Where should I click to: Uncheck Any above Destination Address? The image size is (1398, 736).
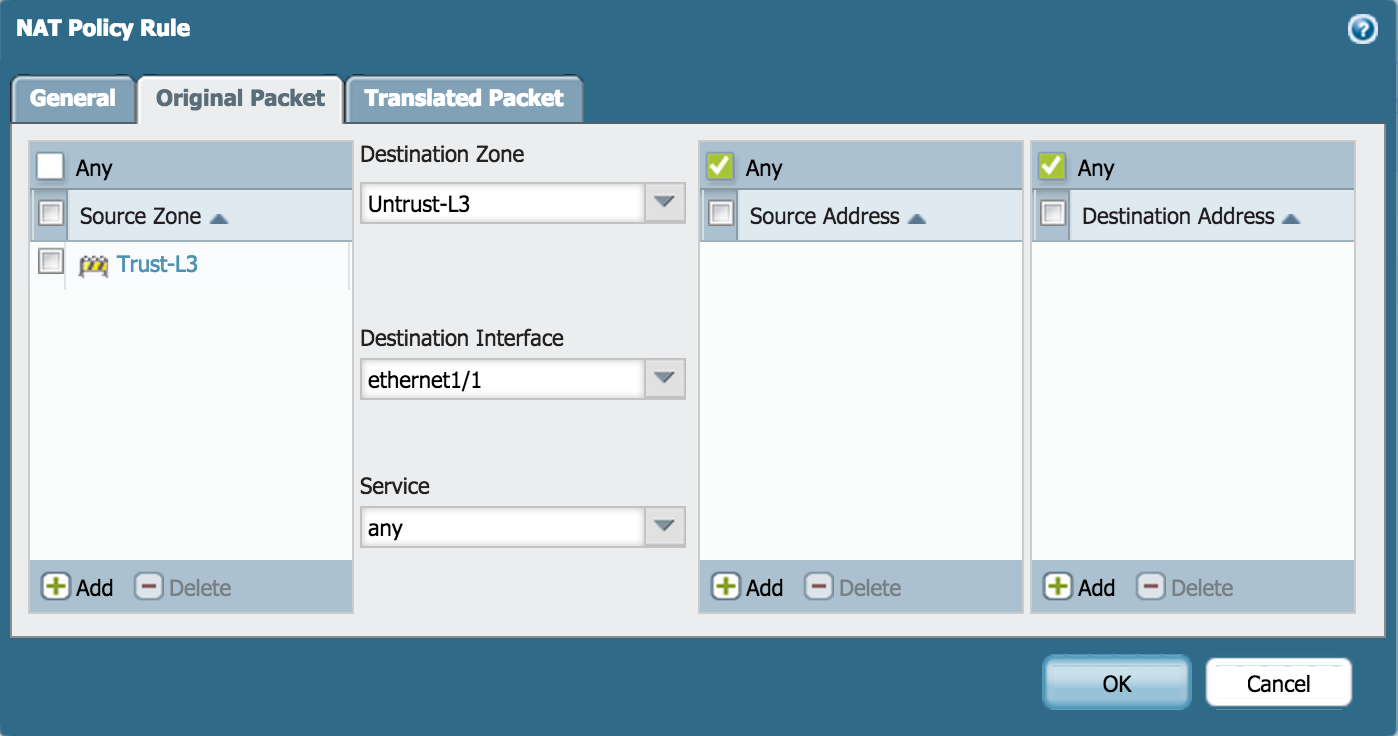[x=1052, y=166]
